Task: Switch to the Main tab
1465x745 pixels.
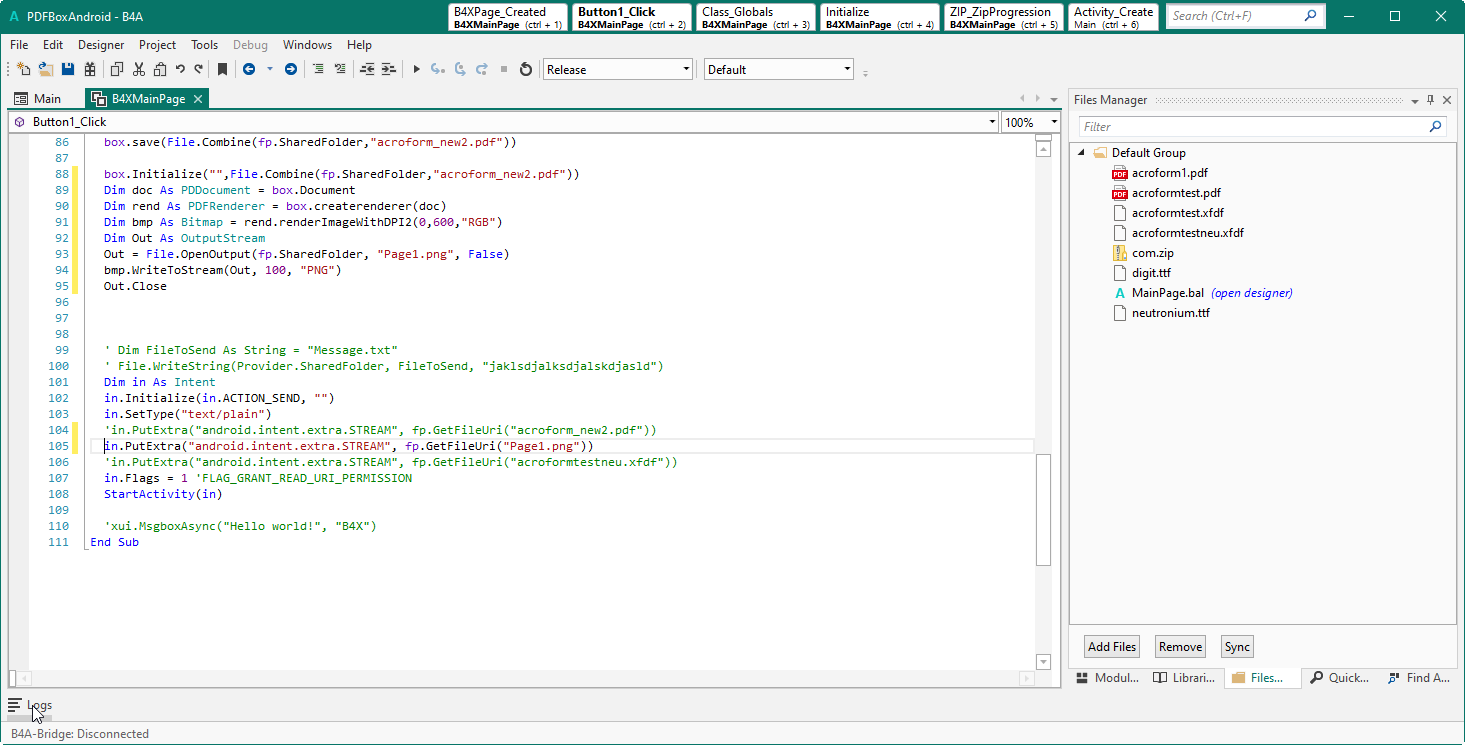Action: [x=38, y=99]
